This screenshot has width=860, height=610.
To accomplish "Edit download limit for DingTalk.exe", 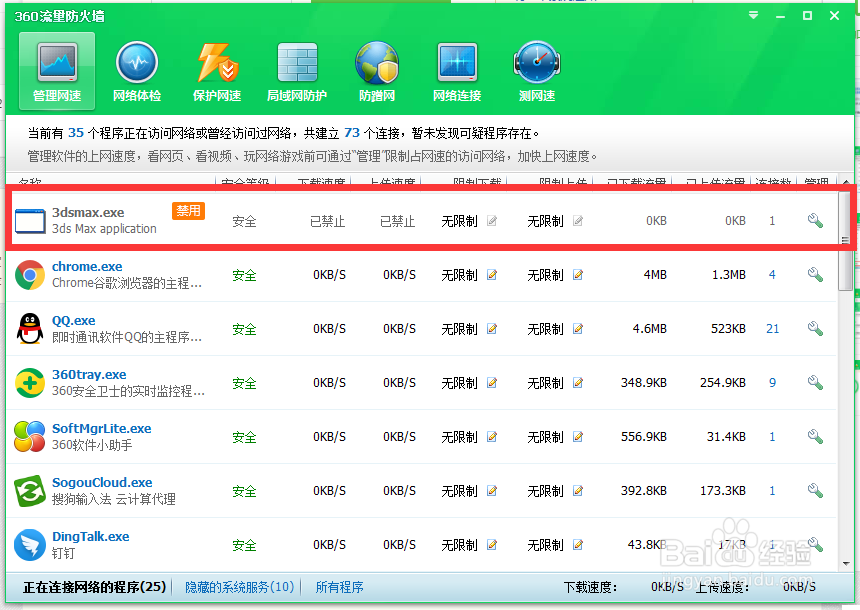I will (492, 545).
